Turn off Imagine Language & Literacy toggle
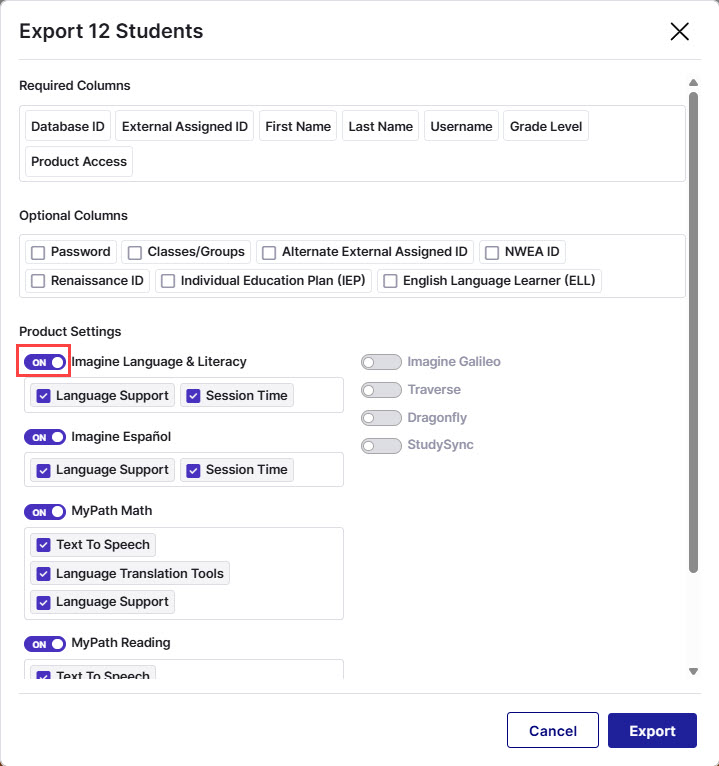Screen dimensions: 719x766 click(44, 362)
